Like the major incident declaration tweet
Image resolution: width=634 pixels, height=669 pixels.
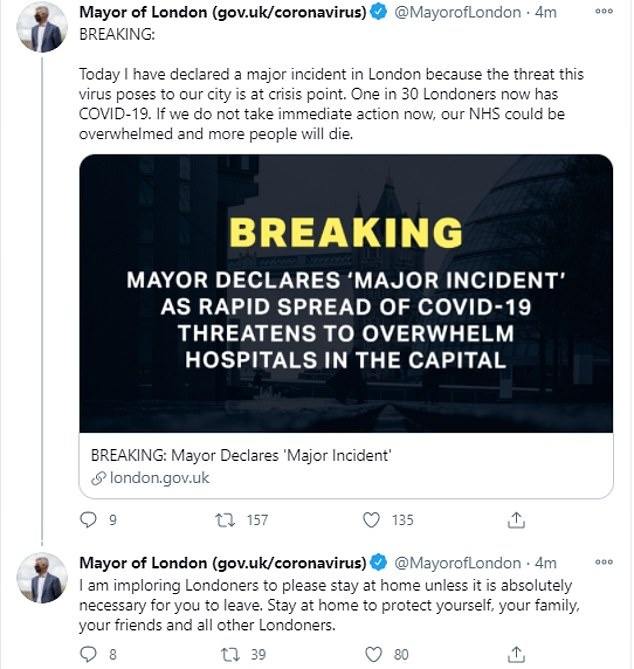click(372, 520)
